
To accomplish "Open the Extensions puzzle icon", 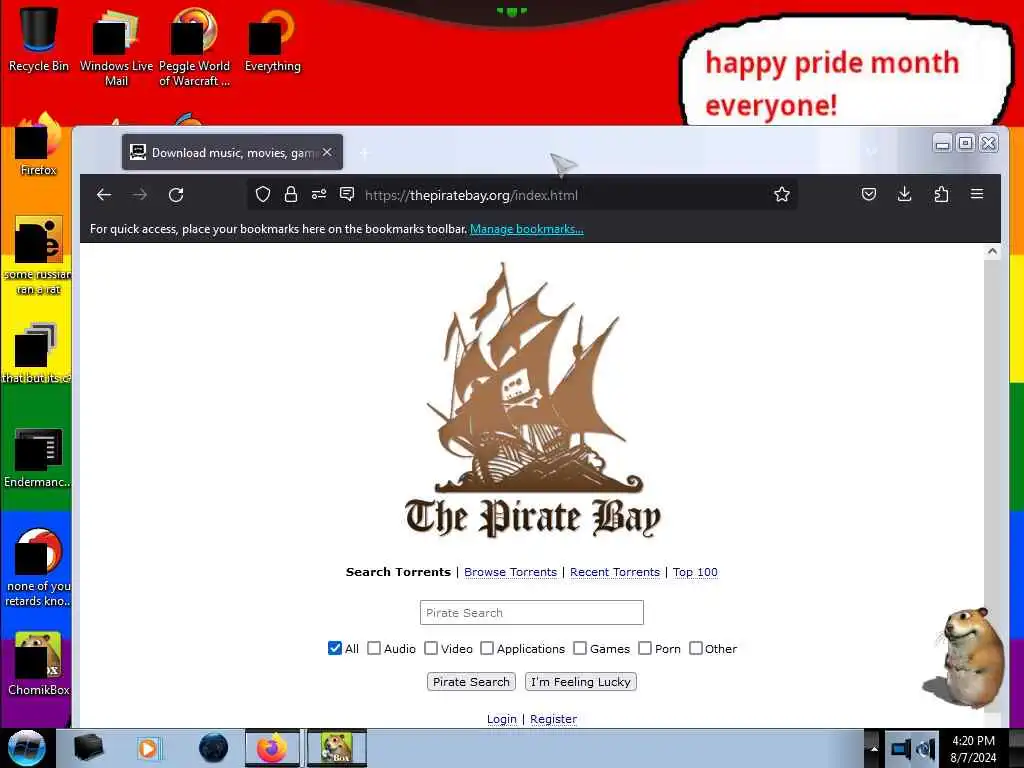I will 941,194.
